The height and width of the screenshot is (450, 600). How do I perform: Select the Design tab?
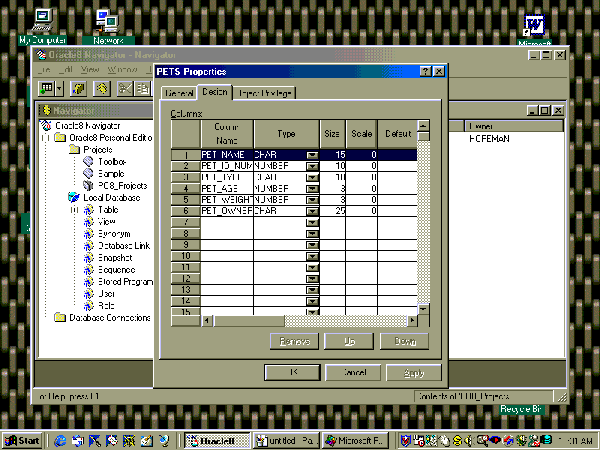[x=215, y=92]
